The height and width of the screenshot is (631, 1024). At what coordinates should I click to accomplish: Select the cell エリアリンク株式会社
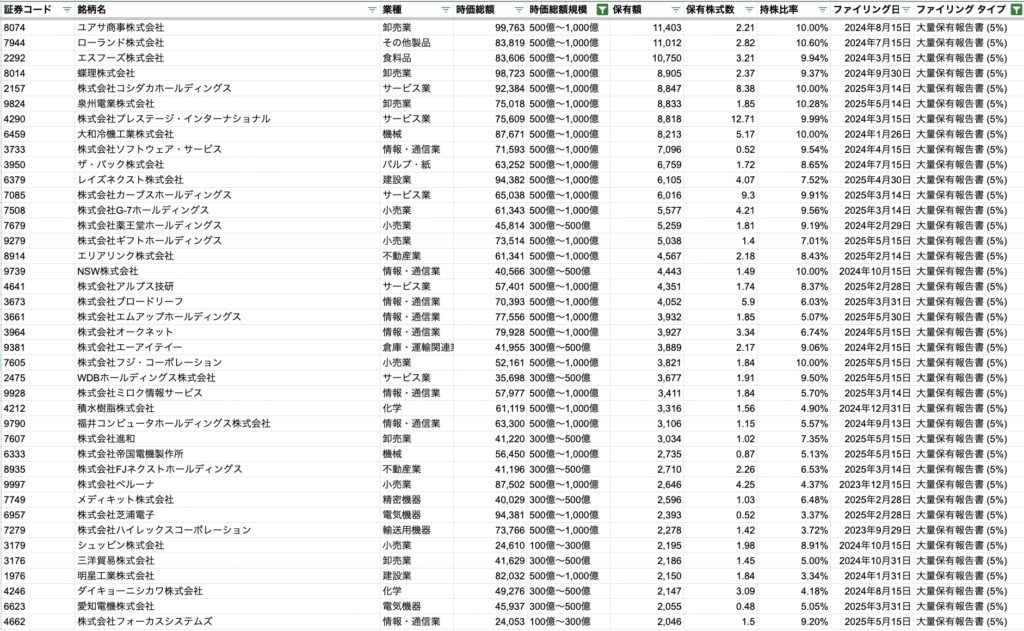click(x=227, y=256)
